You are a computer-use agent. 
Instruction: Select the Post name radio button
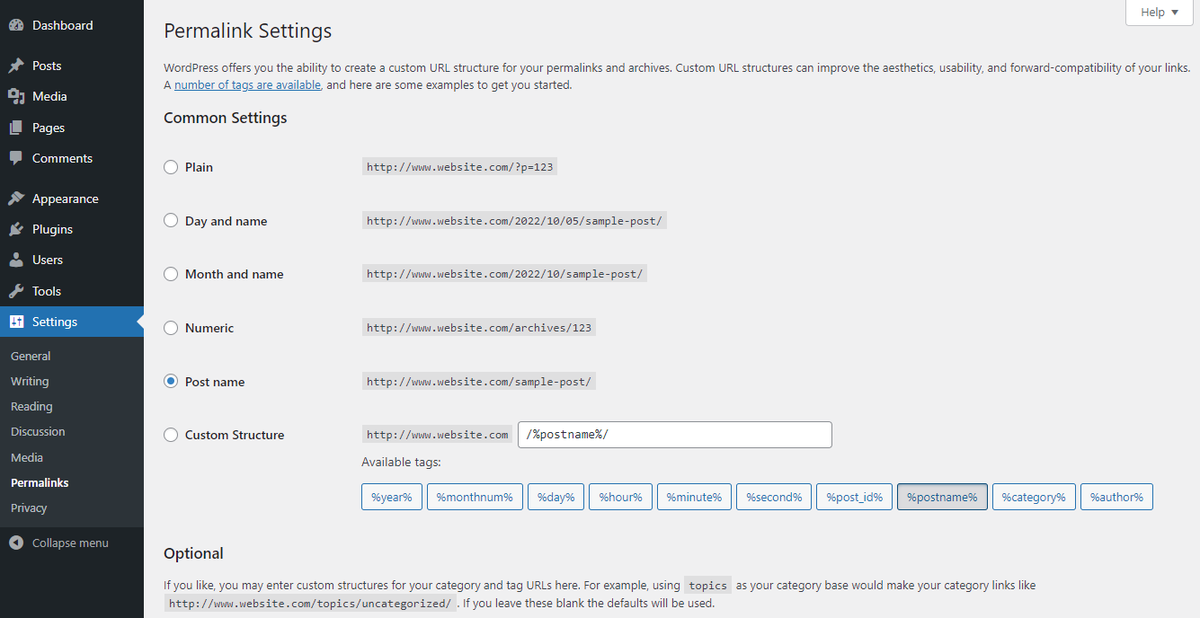point(171,382)
